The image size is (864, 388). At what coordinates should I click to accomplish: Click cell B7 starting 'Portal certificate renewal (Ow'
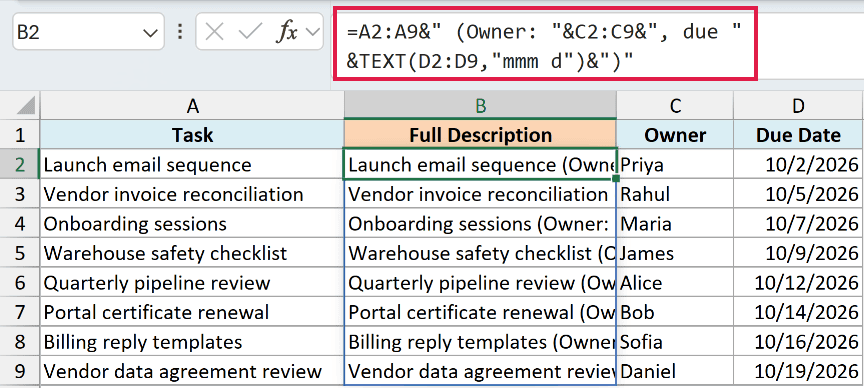[x=480, y=312]
